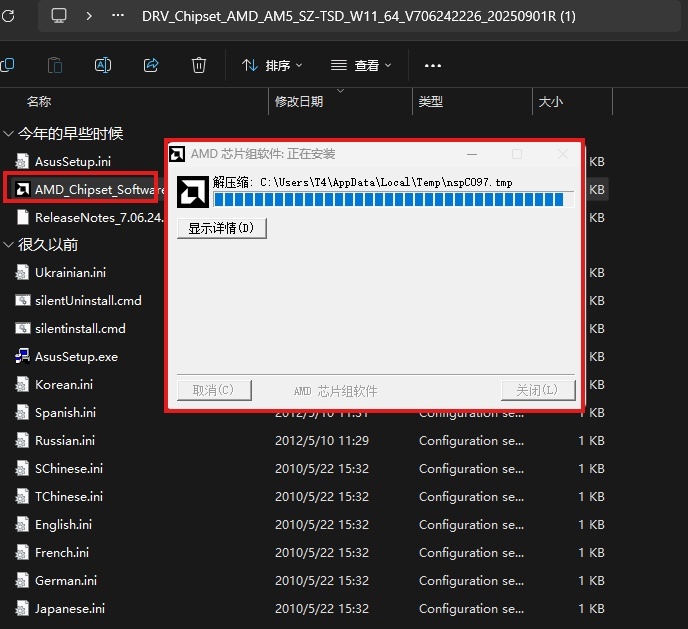Expand the breadcrumb chevron after the monitor icon

[x=89, y=16]
